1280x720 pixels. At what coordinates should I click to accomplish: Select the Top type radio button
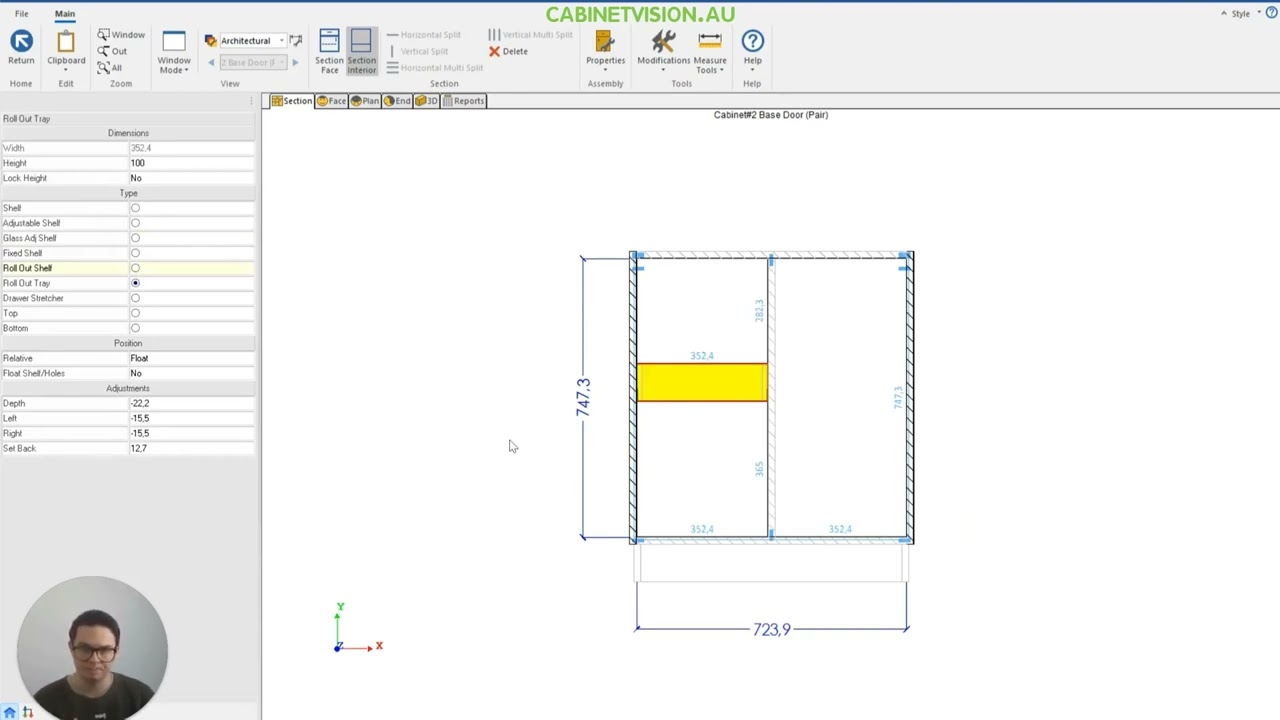(135, 313)
